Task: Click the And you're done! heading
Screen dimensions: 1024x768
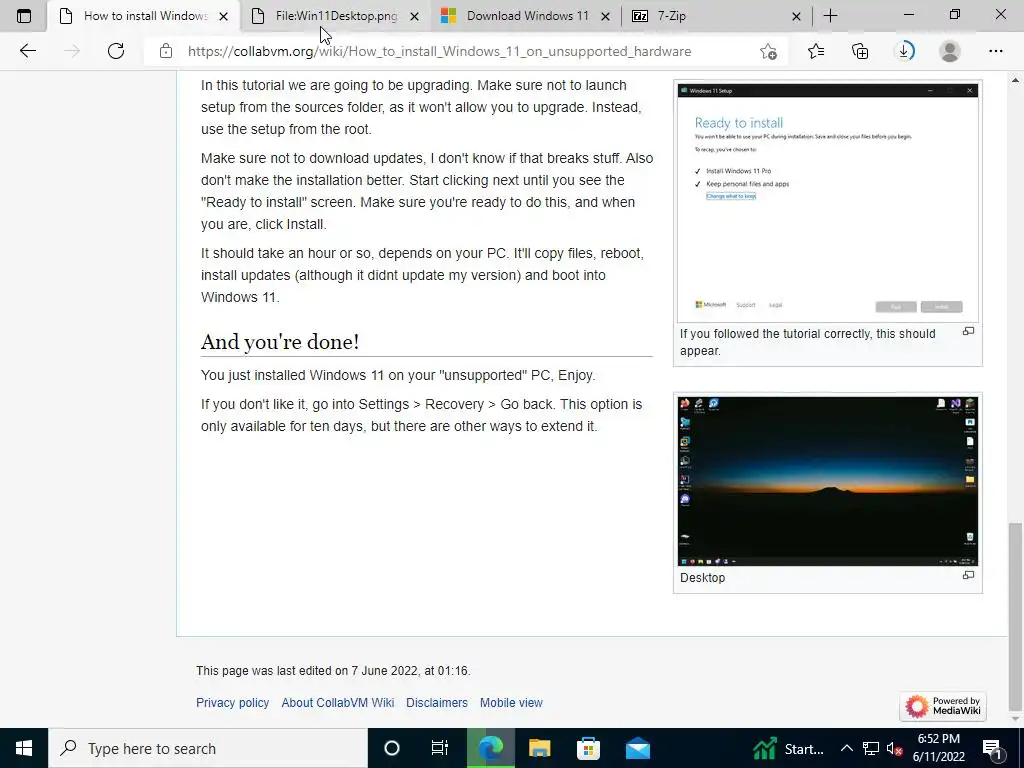Action: coord(280,342)
